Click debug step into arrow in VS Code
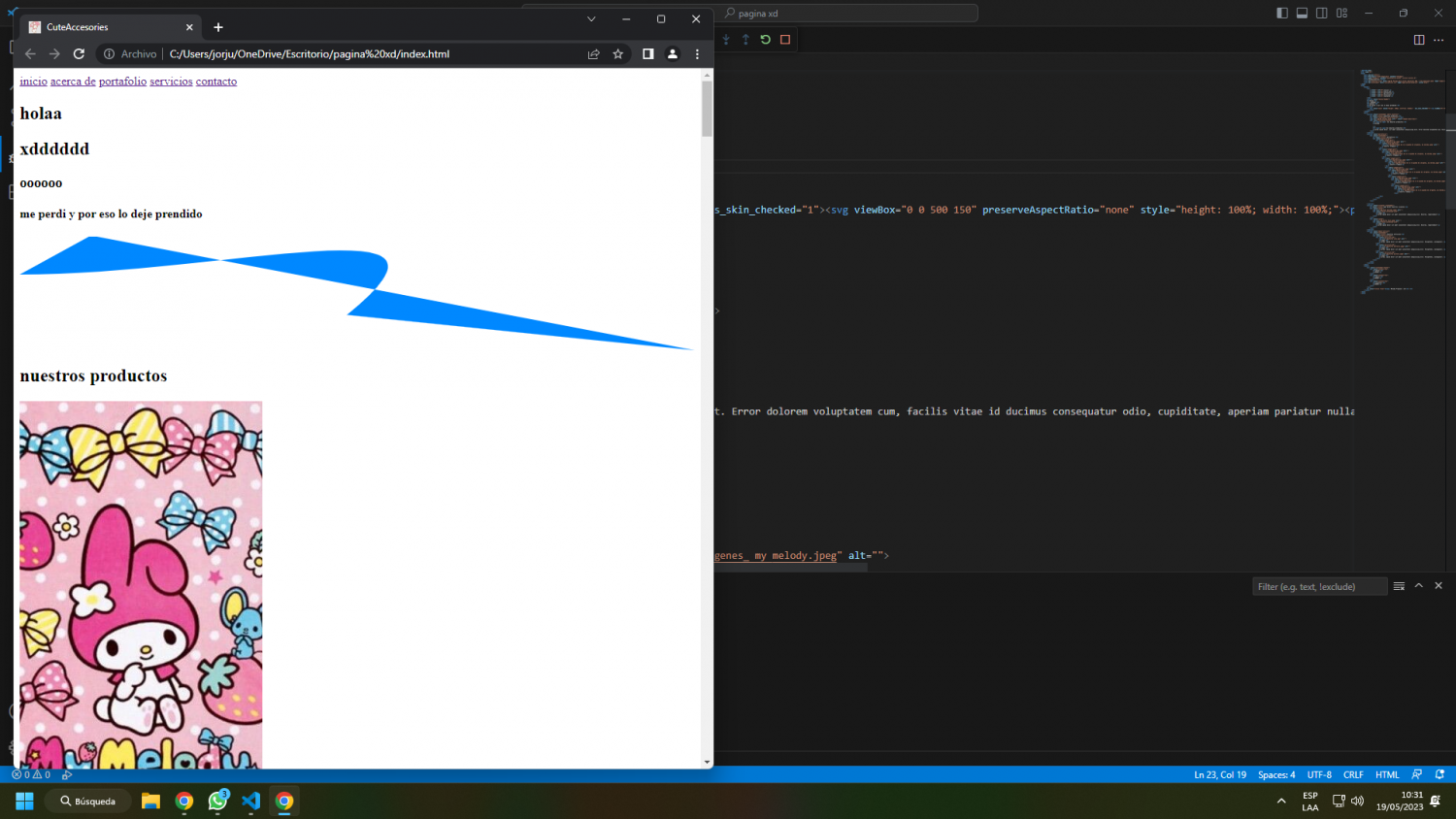Screen dimensions: 1456x819 726,40
